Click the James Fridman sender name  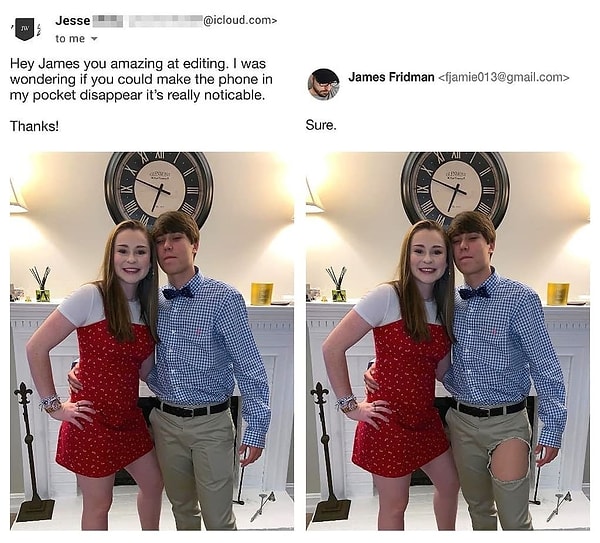click(391, 77)
